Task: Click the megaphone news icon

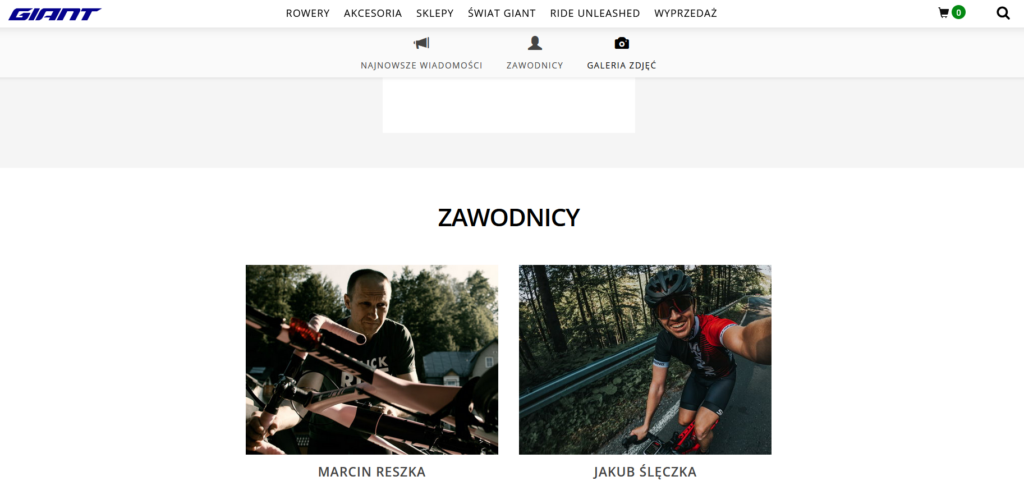Action: [x=421, y=43]
